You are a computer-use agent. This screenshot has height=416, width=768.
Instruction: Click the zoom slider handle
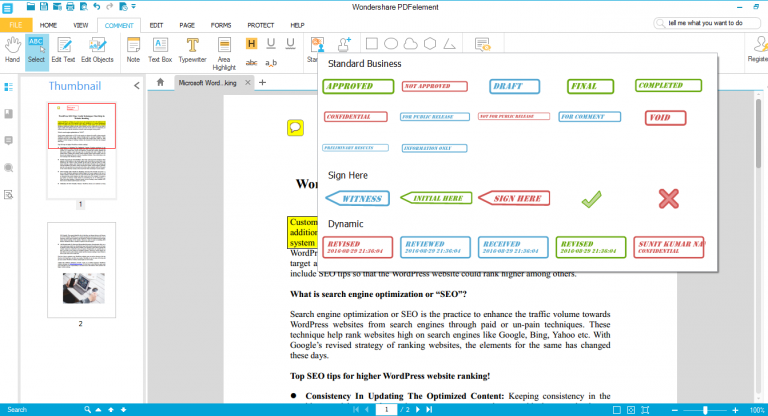coord(705,410)
